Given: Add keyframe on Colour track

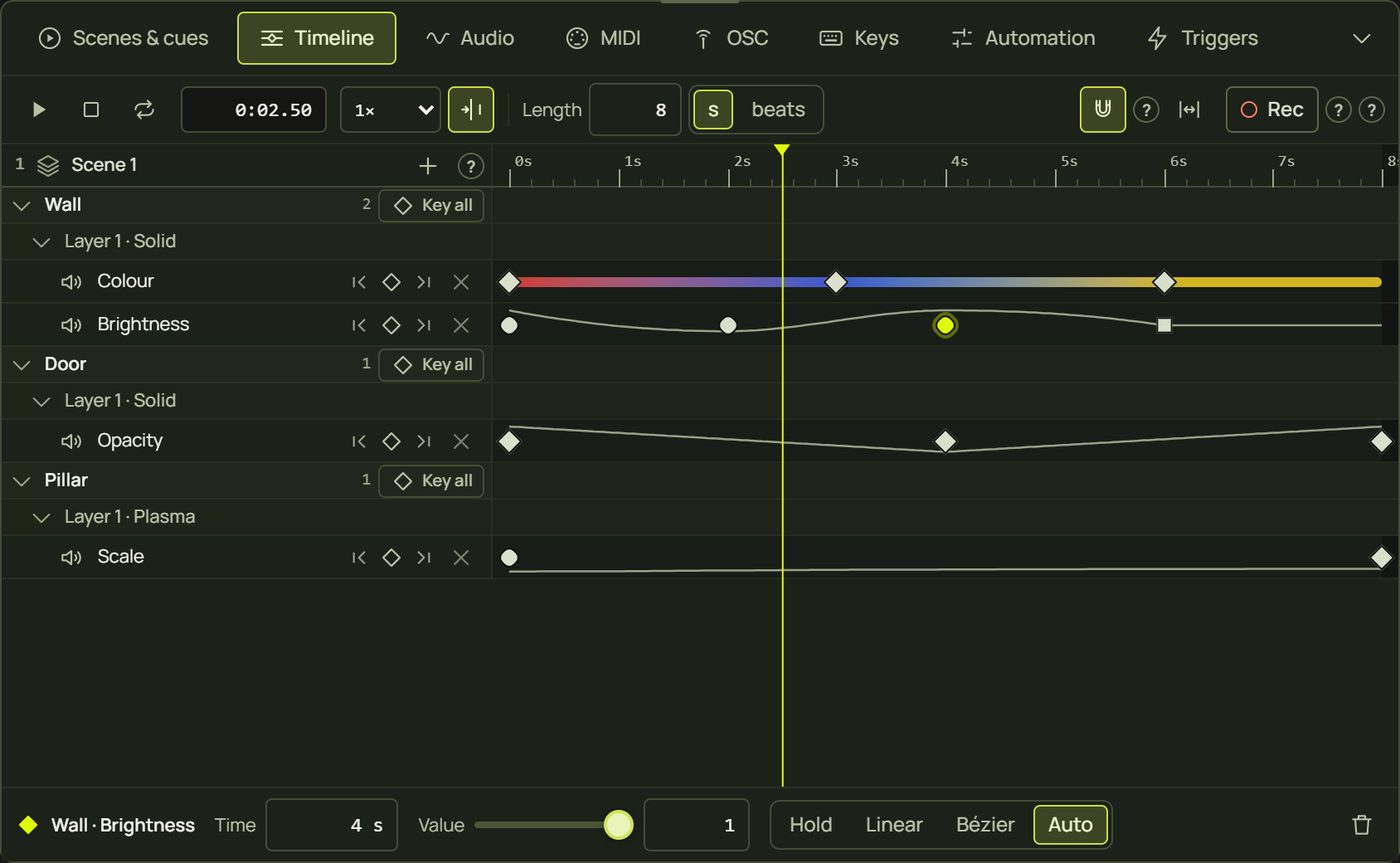Looking at the screenshot, I should pyautogui.click(x=392, y=282).
